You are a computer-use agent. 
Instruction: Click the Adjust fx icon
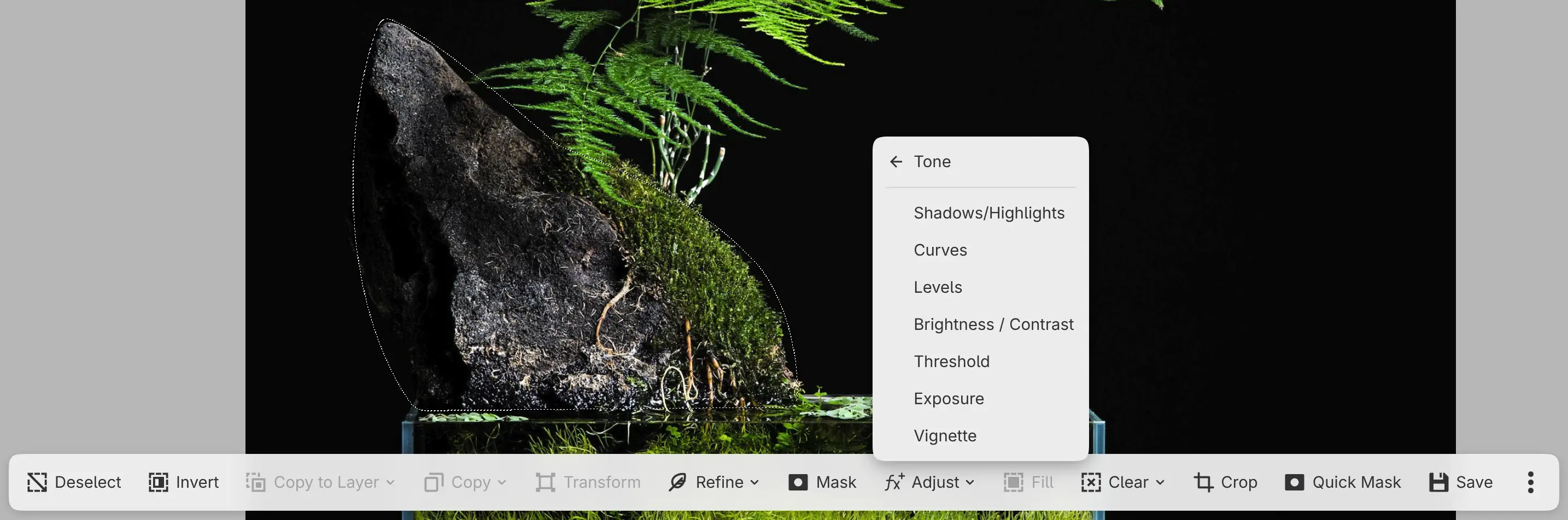tap(894, 482)
